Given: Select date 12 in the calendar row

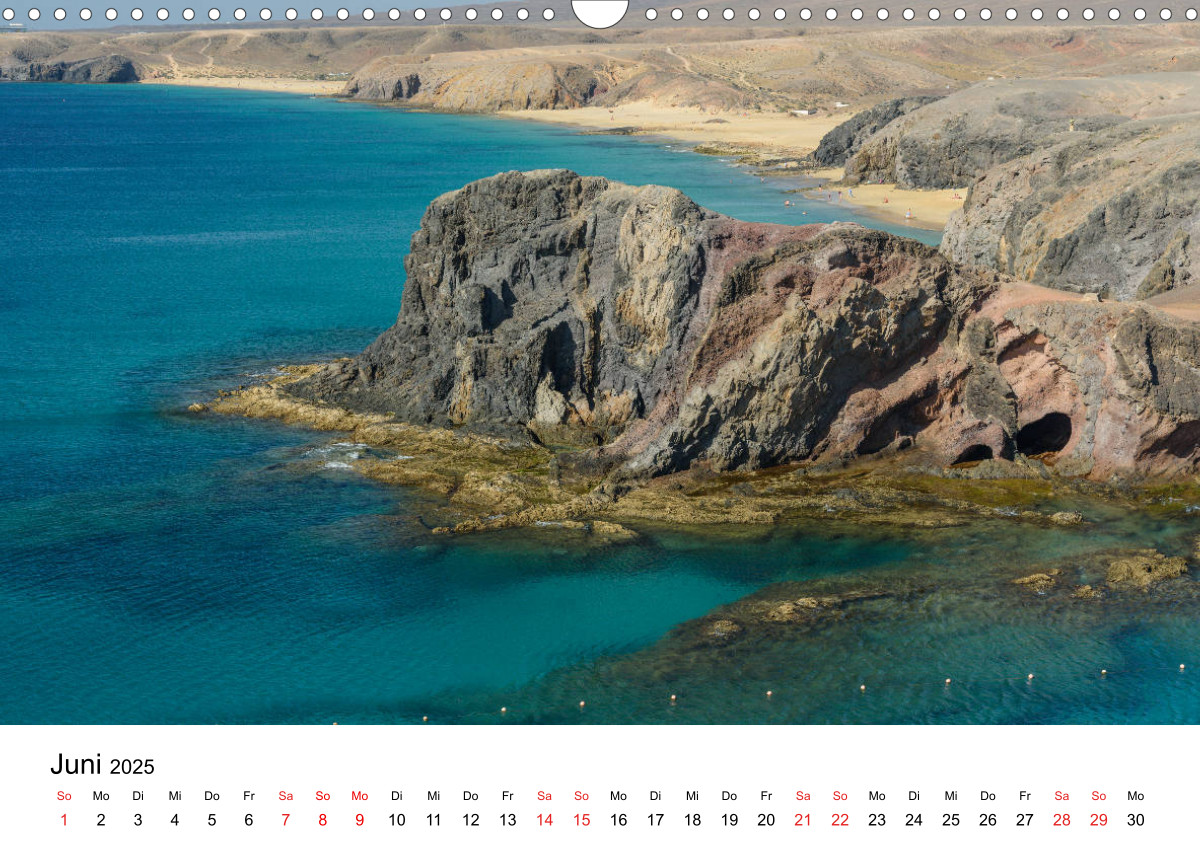Looking at the screenshot, I should [x=471, y=820].
